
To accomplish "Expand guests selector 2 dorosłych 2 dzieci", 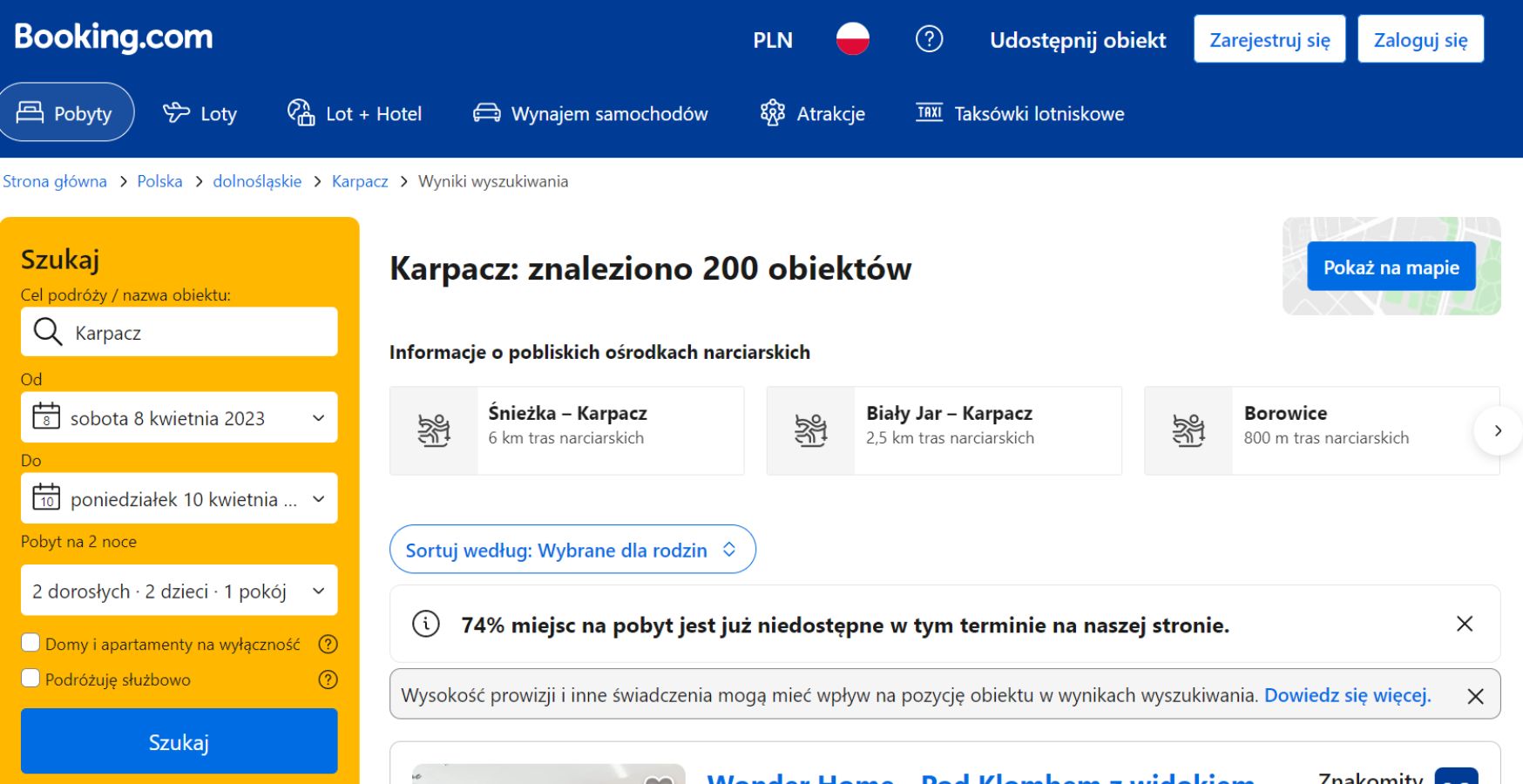I will click(x=179, y=591).
